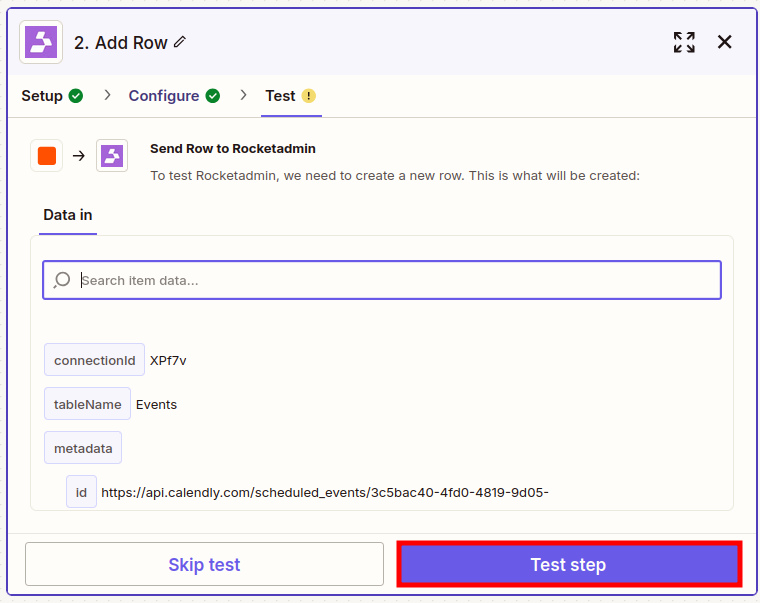Viewport: 760px width, 603px height.
Task: Click the green check beside Configure
Action: pyautogui.click(x=212, y=96)
